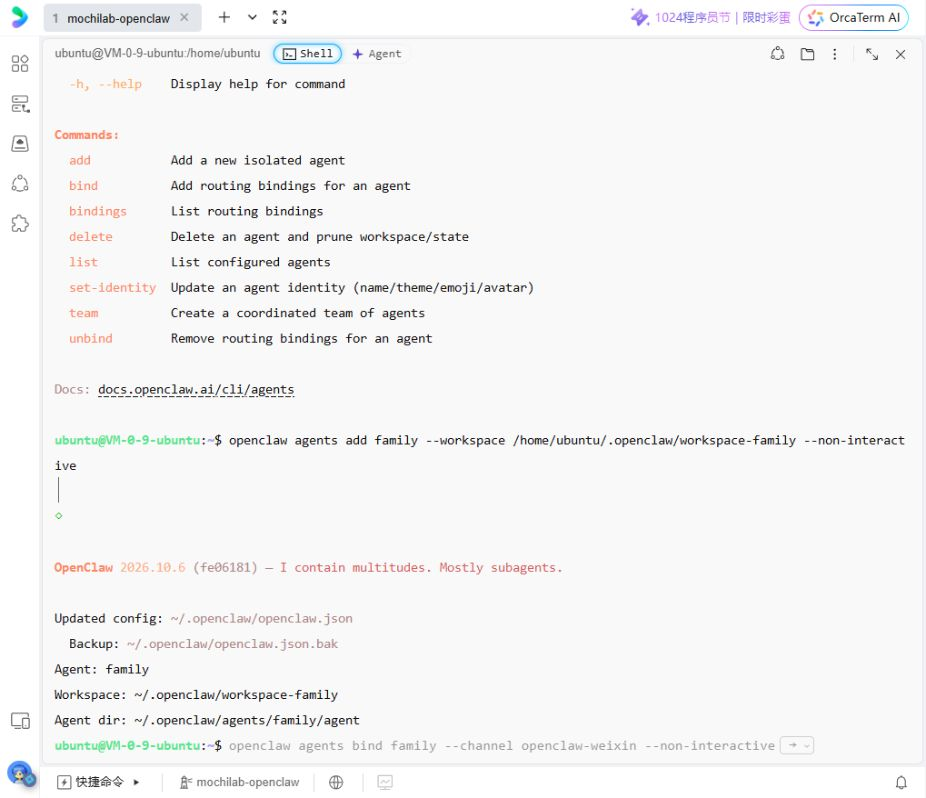926x798 pixels.
Task: Switch to Agent mode
Action: 377,54
